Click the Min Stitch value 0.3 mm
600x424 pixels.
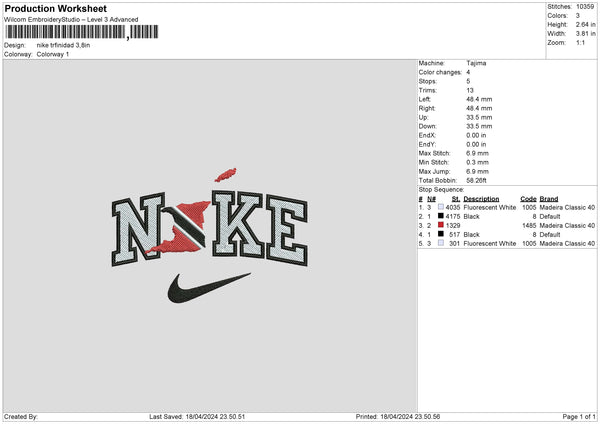click(x=477, y=162)
